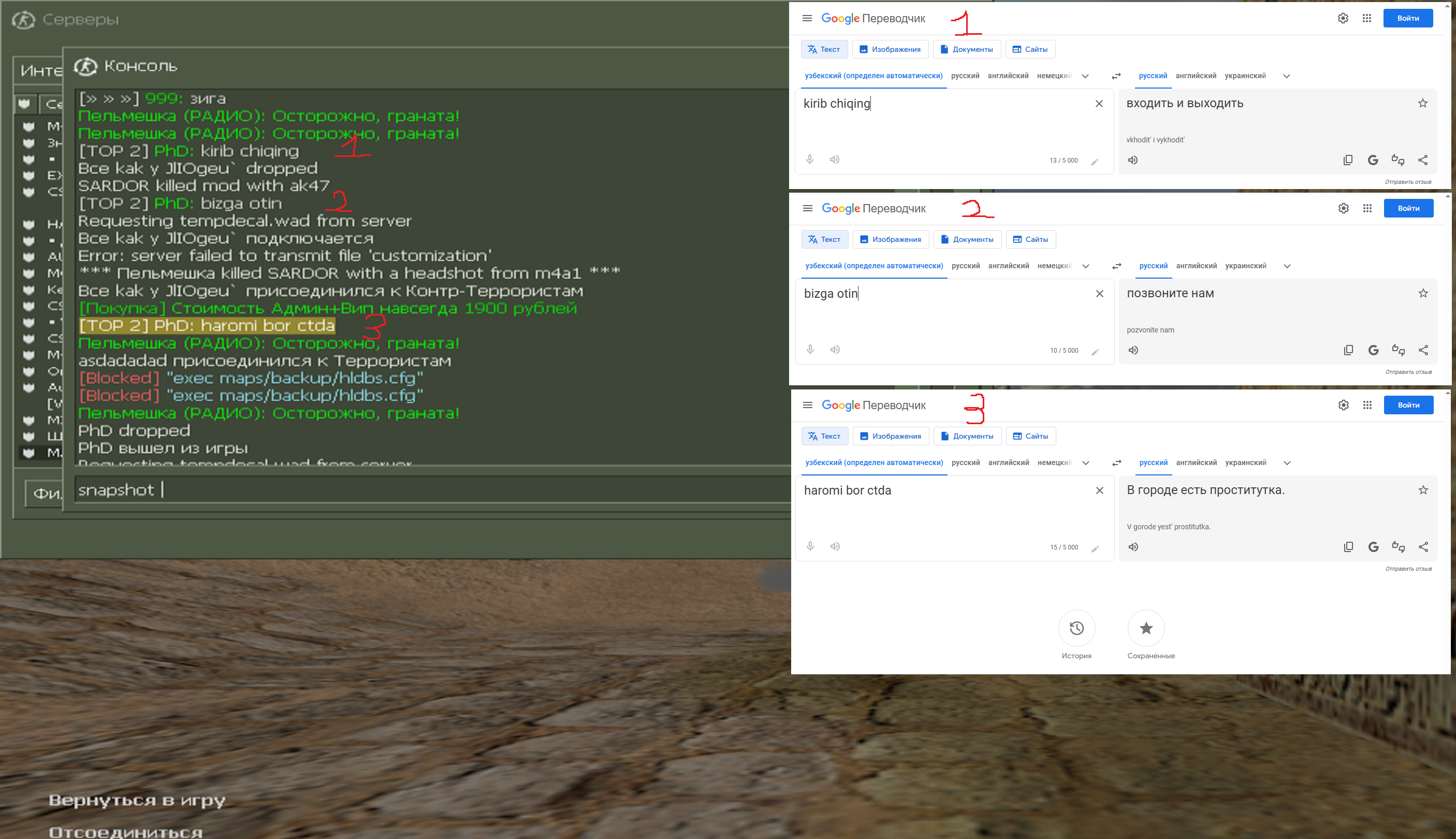The width and height of the screenshot is (1456, 839).
Task: Open pencil input tools in 'haromi bor ctda' panel
Action: 1095,548
